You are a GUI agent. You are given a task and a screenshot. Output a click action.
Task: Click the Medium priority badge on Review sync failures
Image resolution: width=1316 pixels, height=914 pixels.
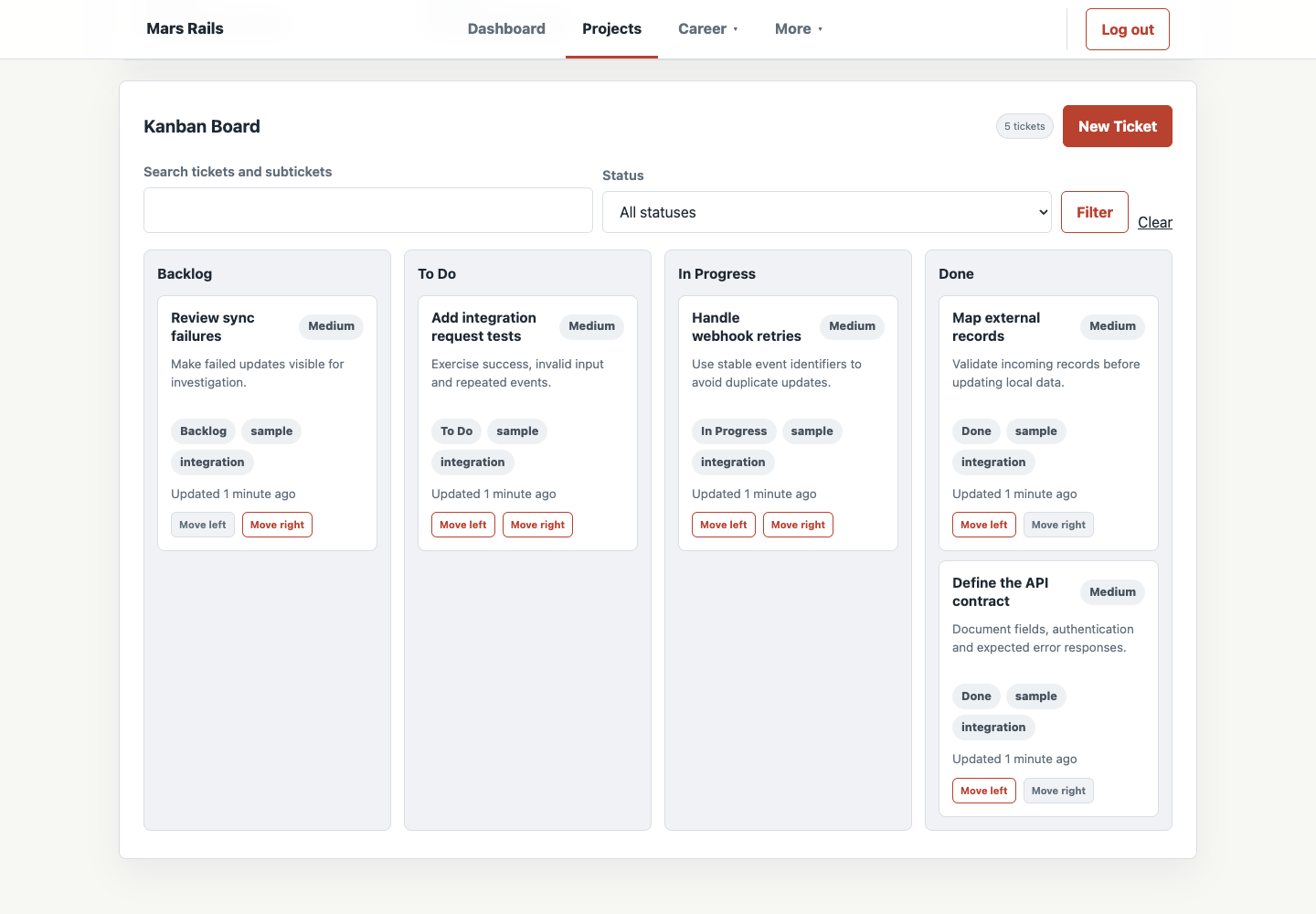tap(331, 326)
